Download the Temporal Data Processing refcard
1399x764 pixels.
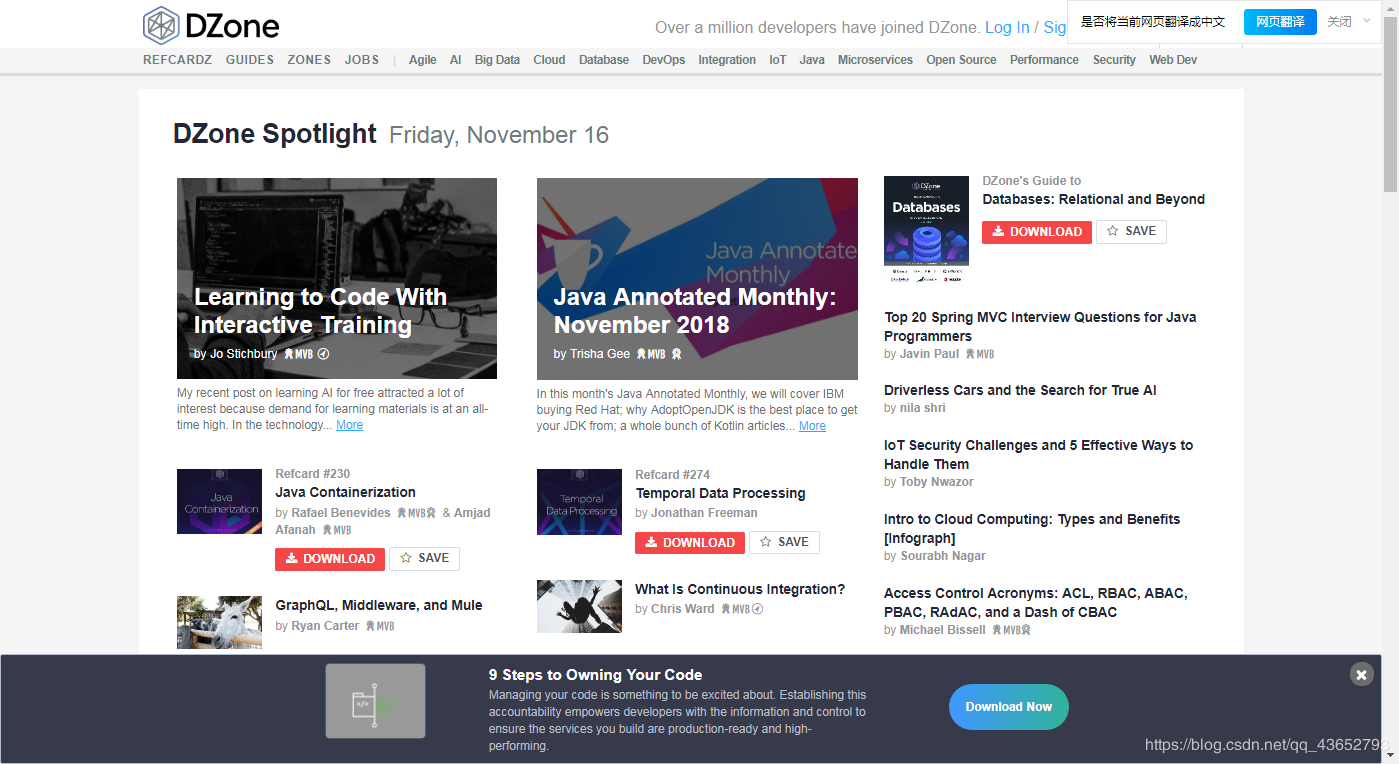coord(690,543)
